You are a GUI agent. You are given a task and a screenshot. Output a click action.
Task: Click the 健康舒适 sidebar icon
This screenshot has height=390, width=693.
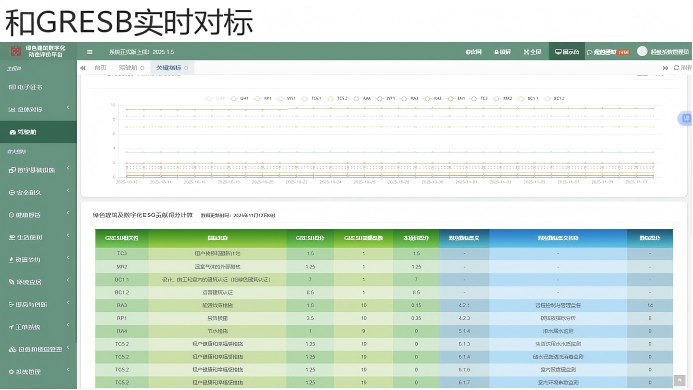pos(12,215)
